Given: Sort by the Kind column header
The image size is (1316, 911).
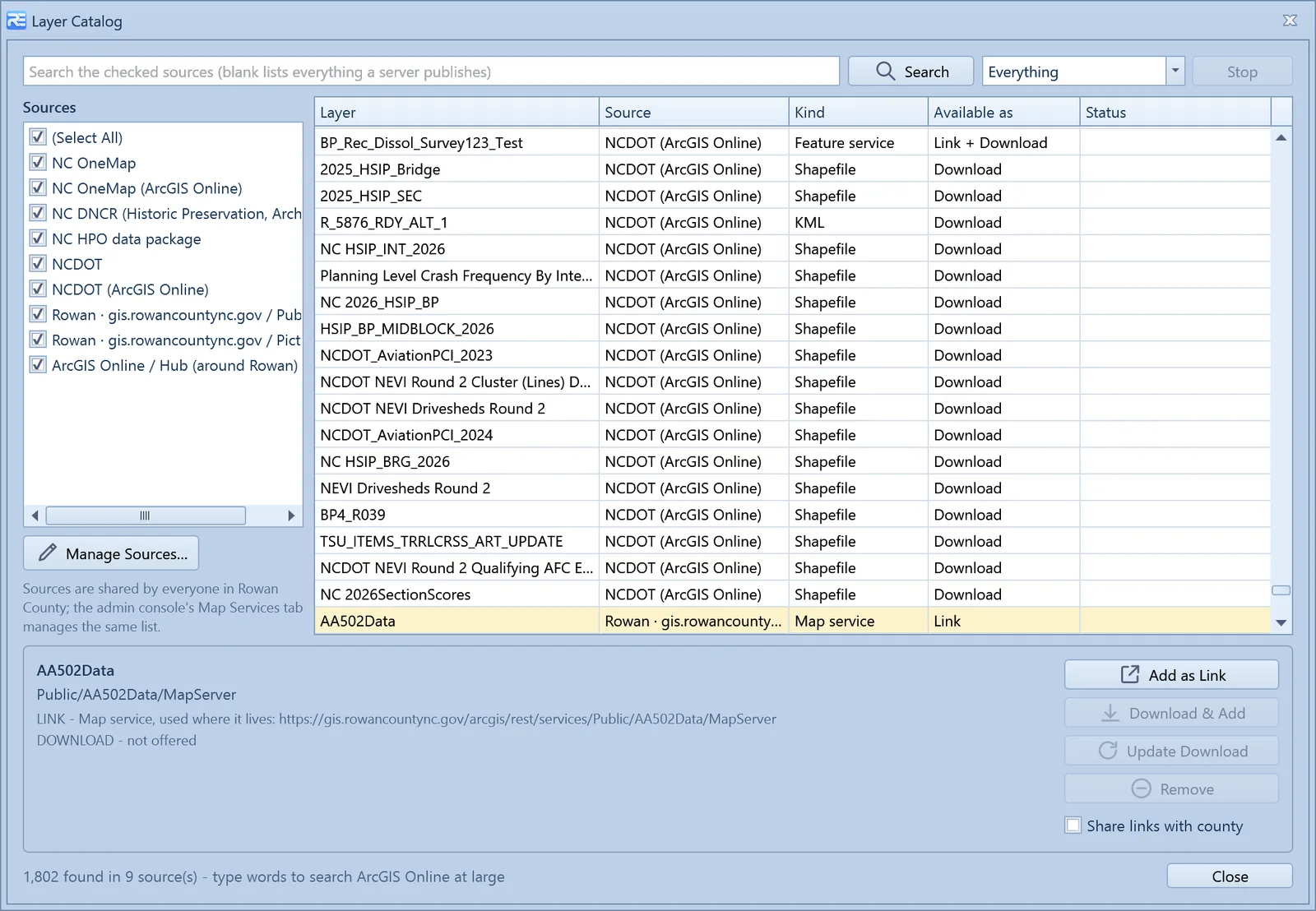Looking at the screenshot, I should point(859,113).
